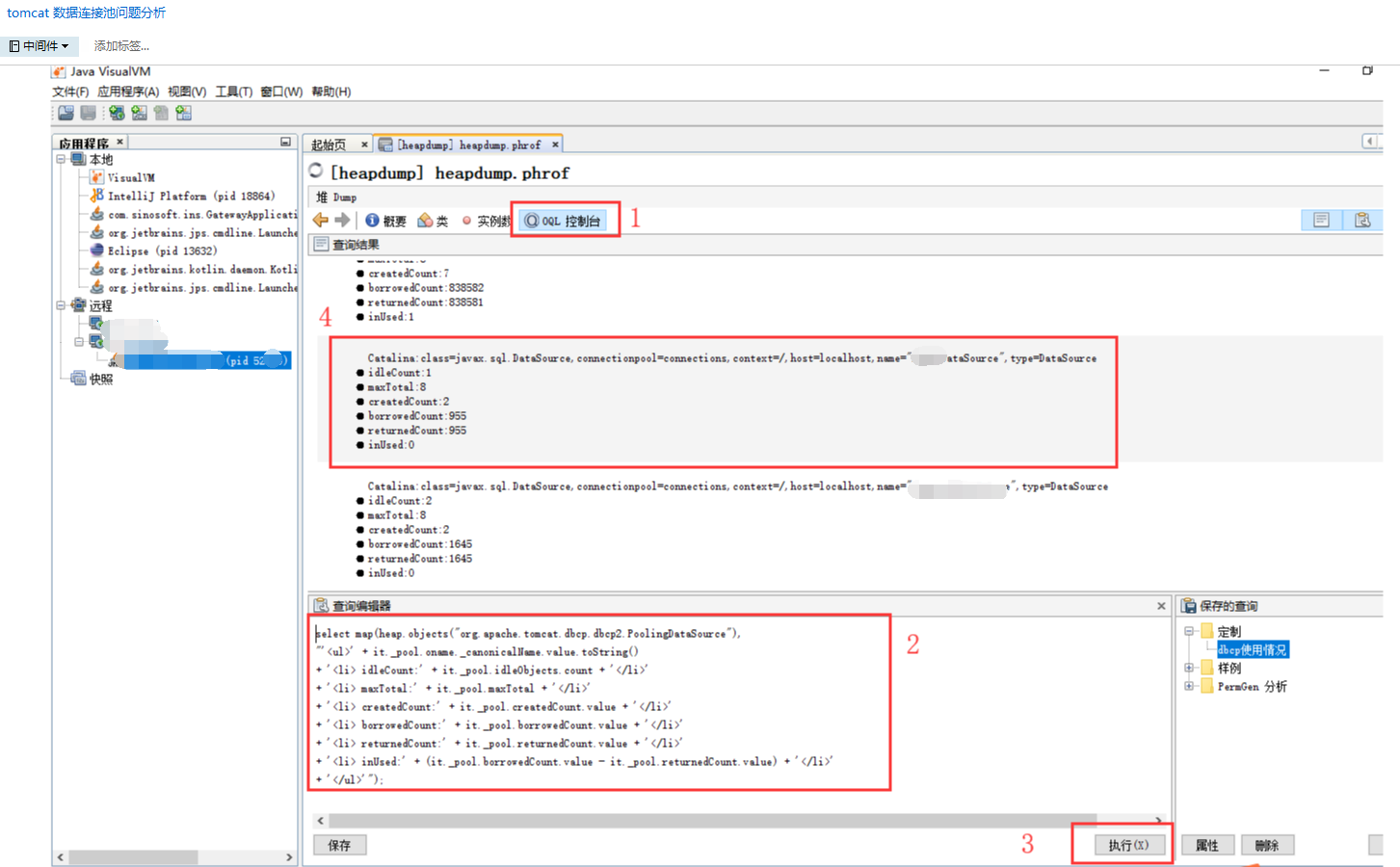Select IntelliJ Platform (pid 18864) node

[x=183, y=196]
